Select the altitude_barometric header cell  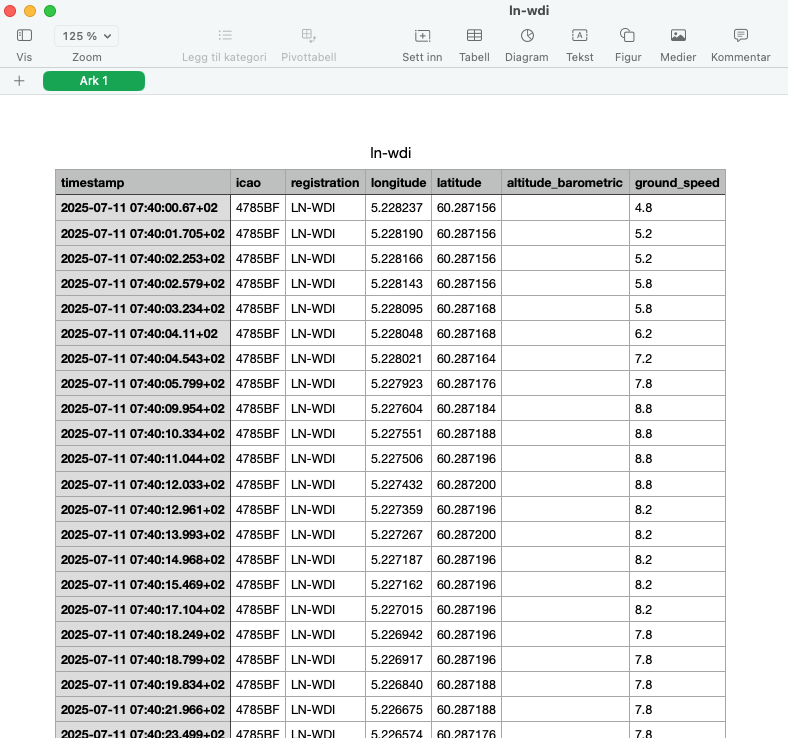(x=565, y=183)
